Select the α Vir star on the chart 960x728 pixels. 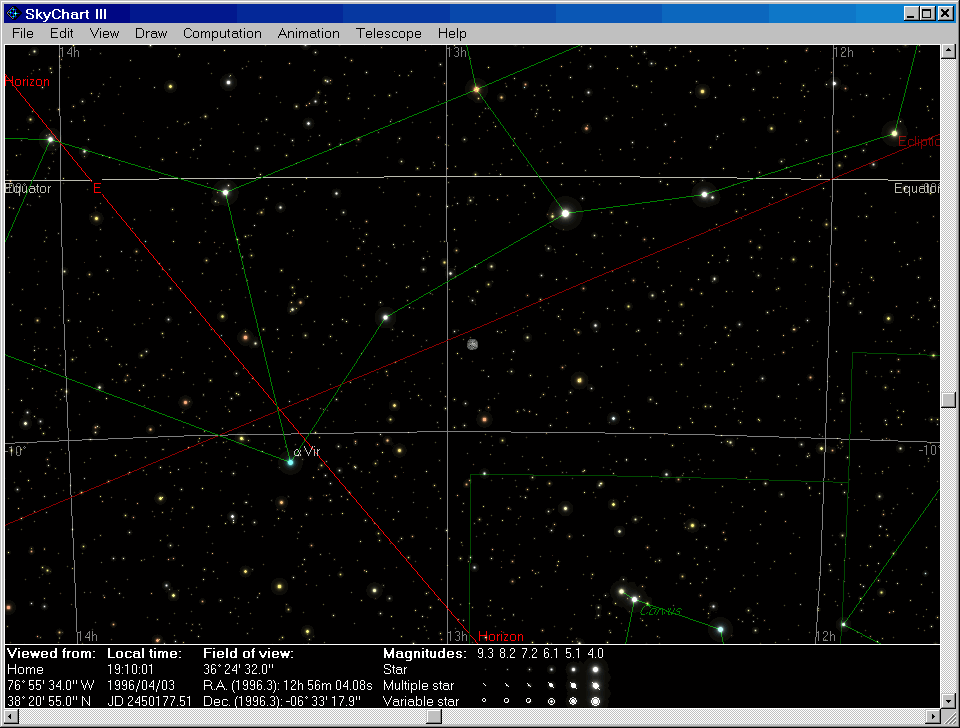click(x=291, y=462)
